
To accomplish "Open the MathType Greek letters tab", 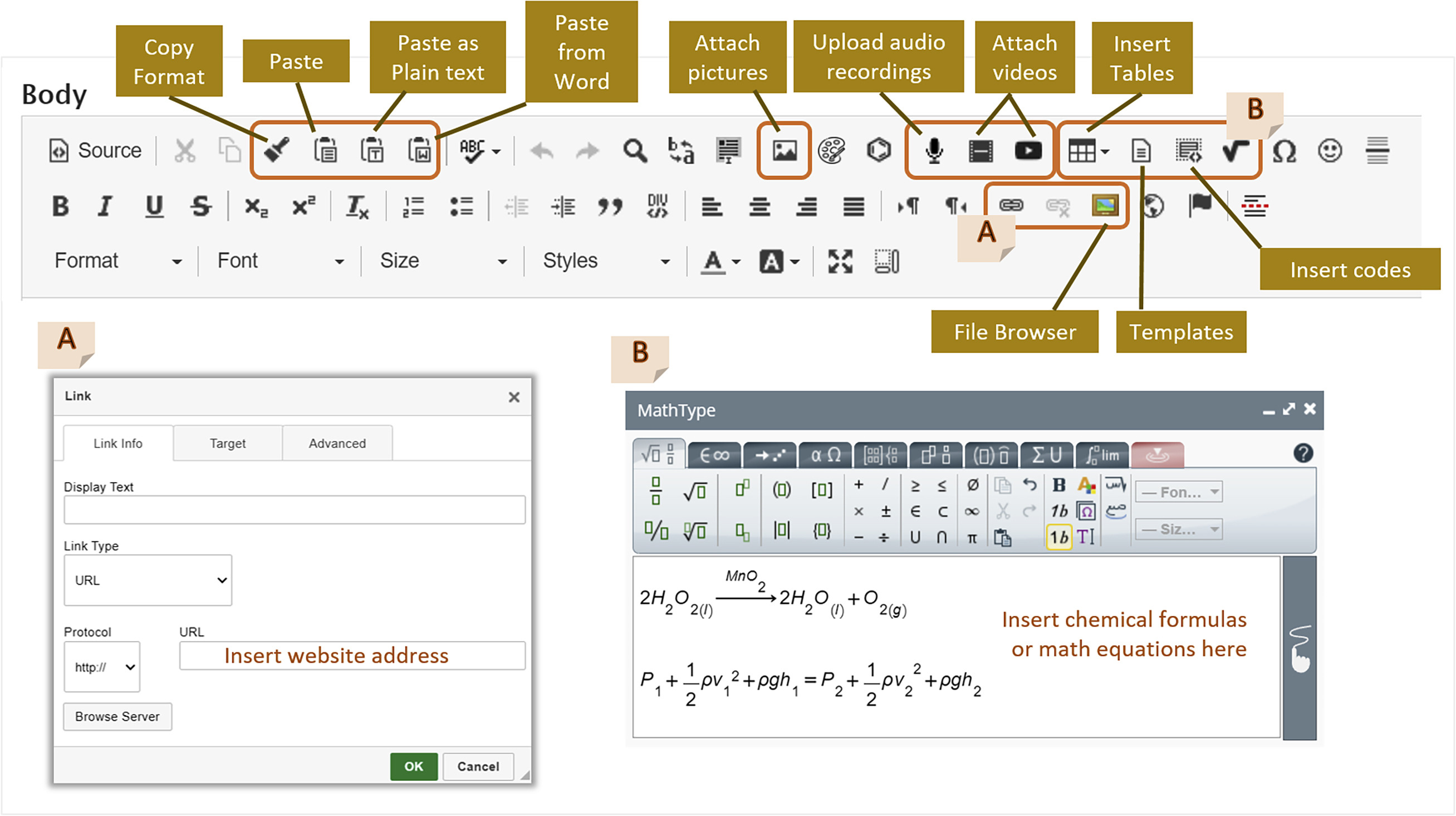I will [x=826, y=455].
